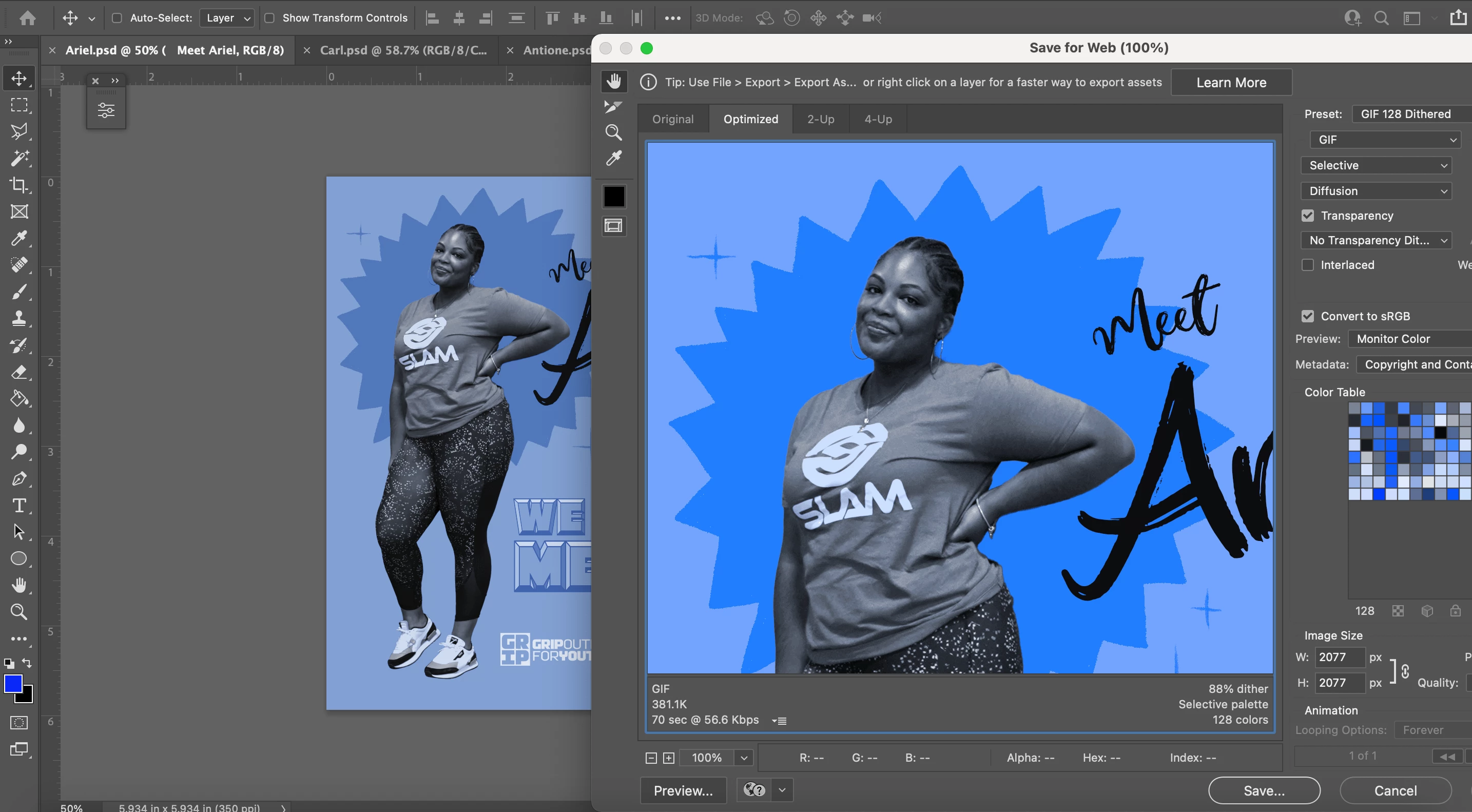
Task: Expand the Selective color reduction dropdown
Action: click(1377, 165)
